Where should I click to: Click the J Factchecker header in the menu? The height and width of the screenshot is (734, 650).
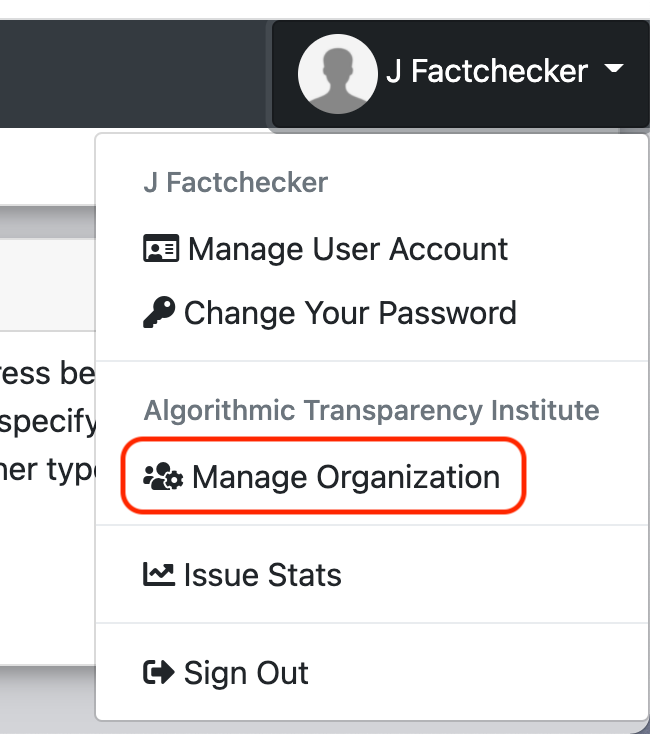coord(235,183)
